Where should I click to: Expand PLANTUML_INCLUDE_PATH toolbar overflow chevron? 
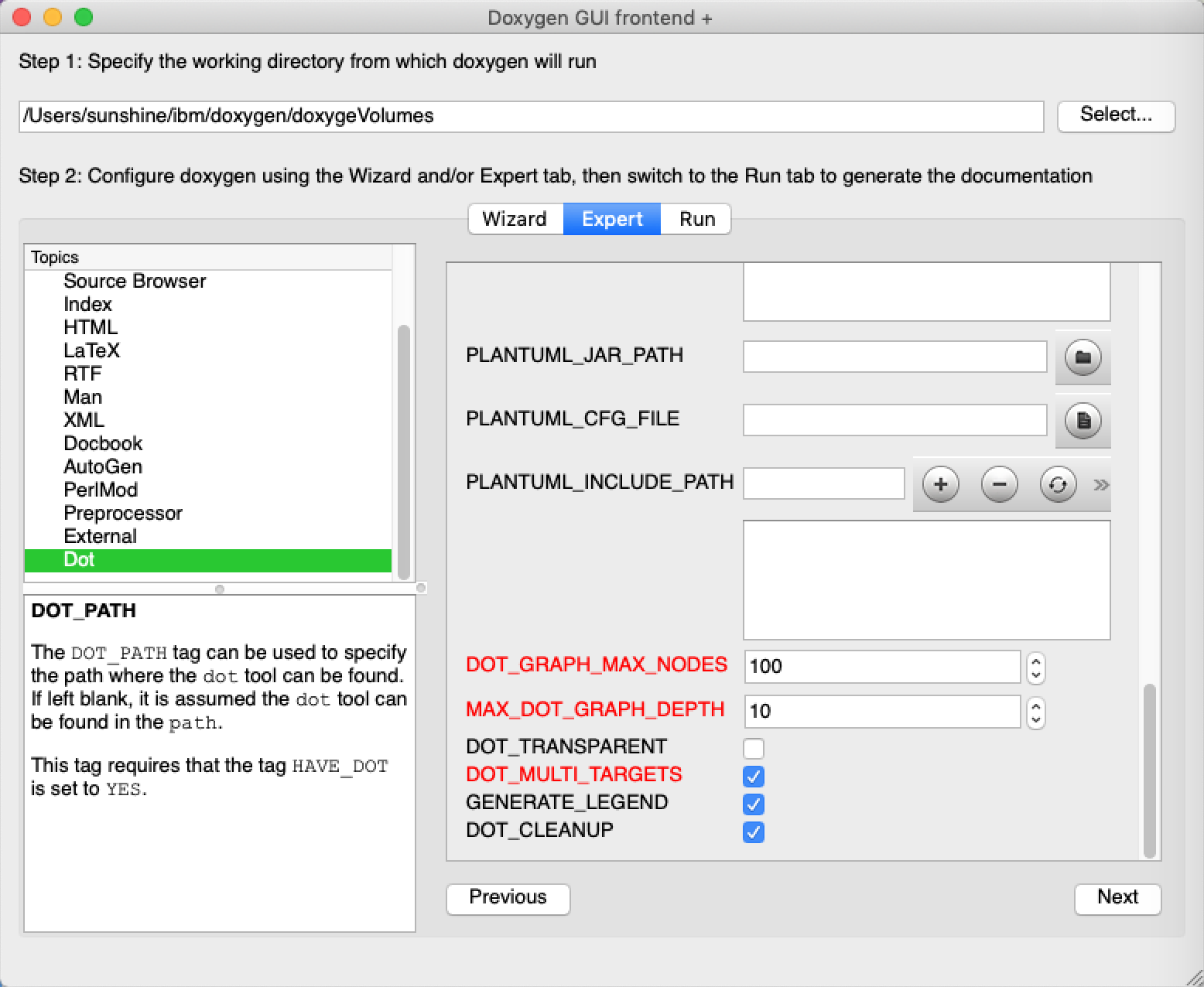(x=1101, y=485)
